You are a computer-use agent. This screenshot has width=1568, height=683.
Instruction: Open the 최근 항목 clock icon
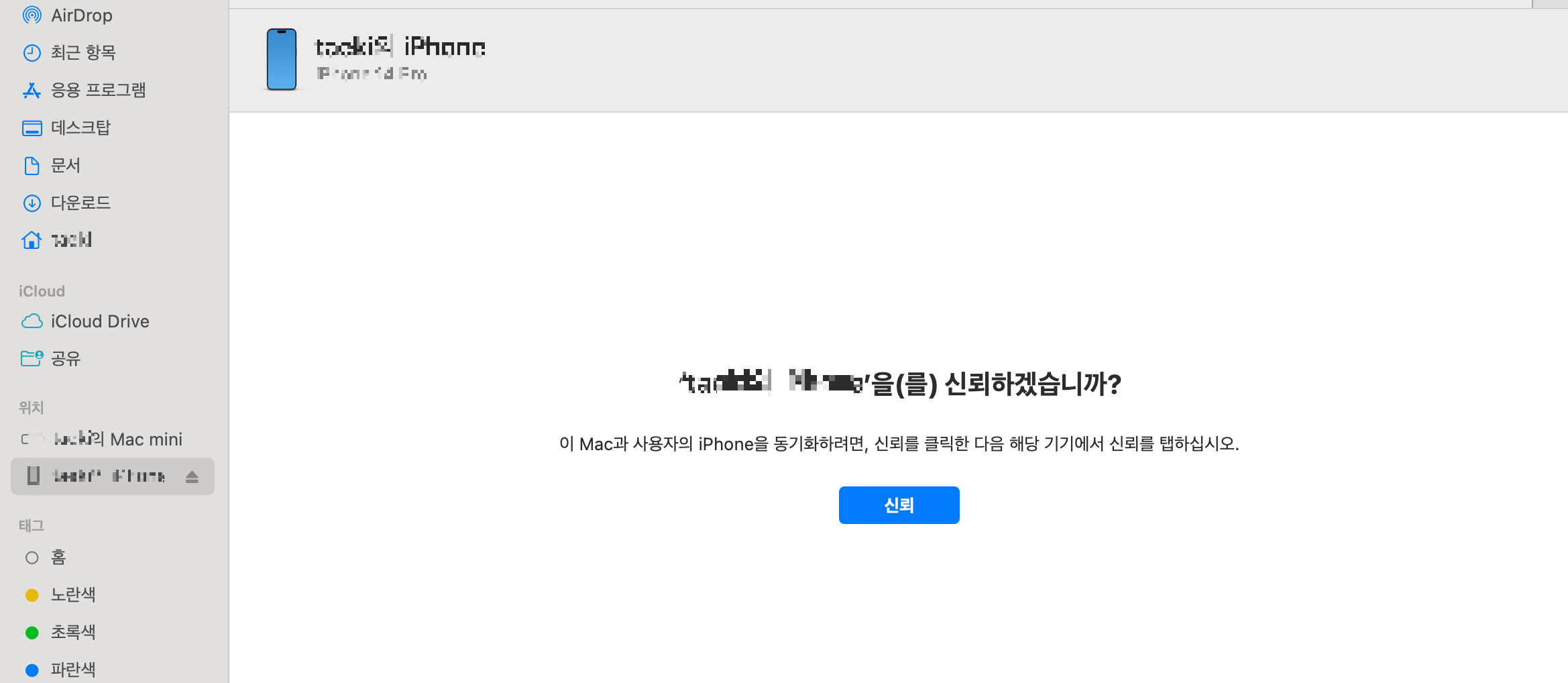pos(32,52)
